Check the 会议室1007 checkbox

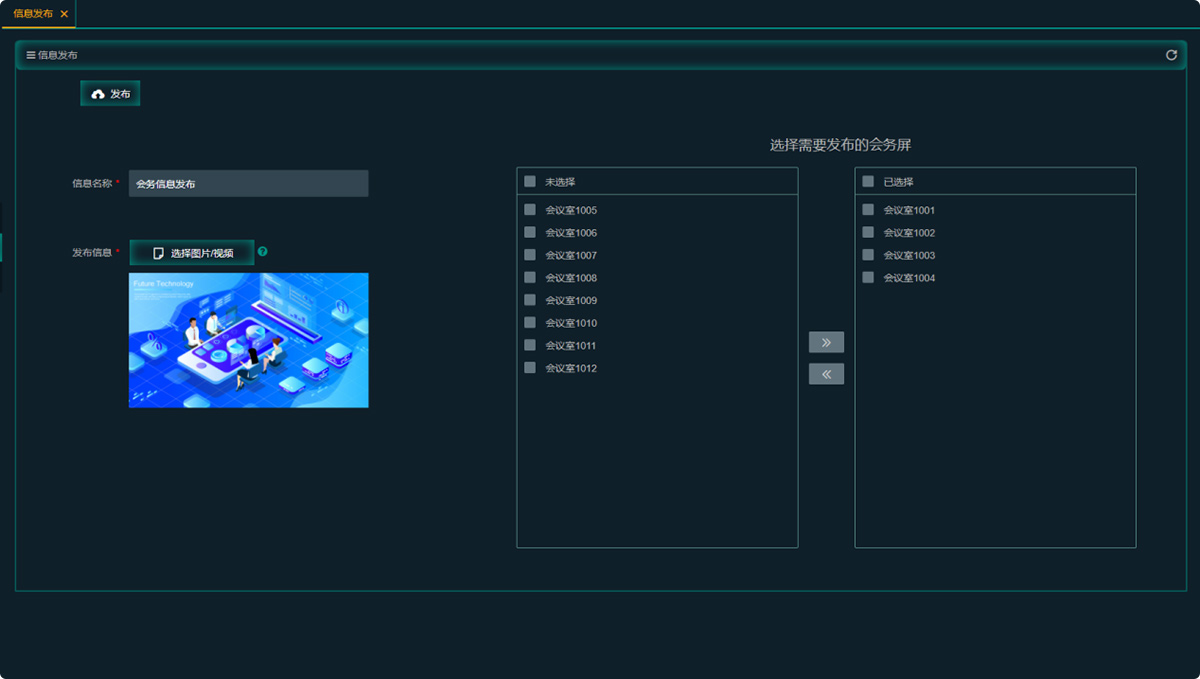(x=530, y=255)
